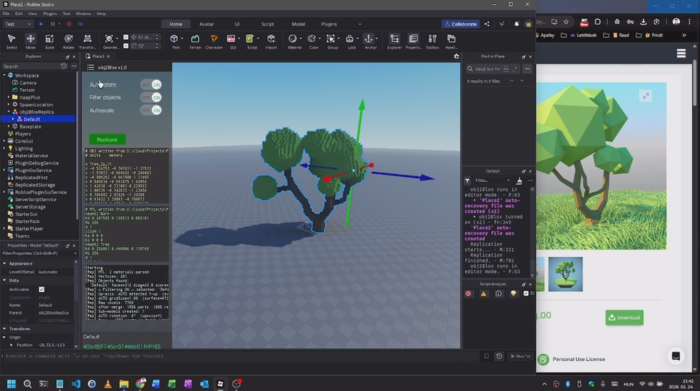Viewport: 700px width, 391px height.
Task: Activate the Rotate tool
Action: (x=68, y=41)
